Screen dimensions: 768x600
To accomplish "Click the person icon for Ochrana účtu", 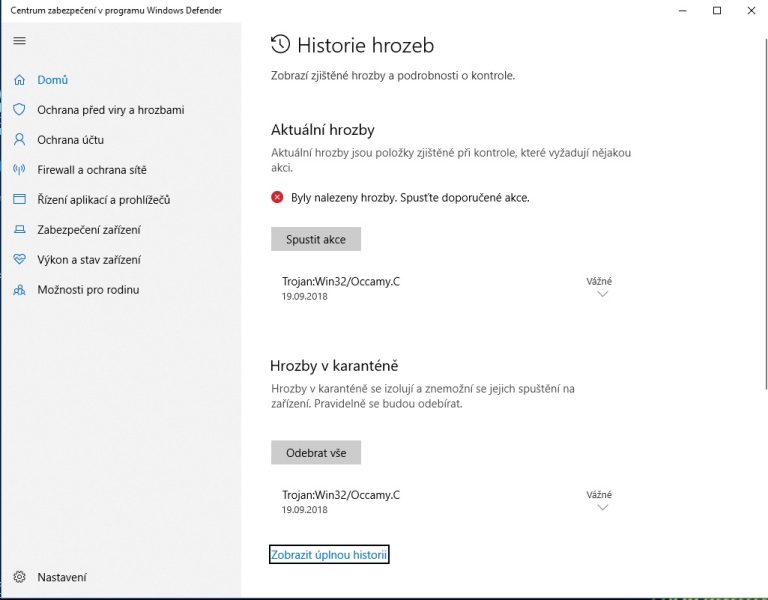I will pos(19,140).
